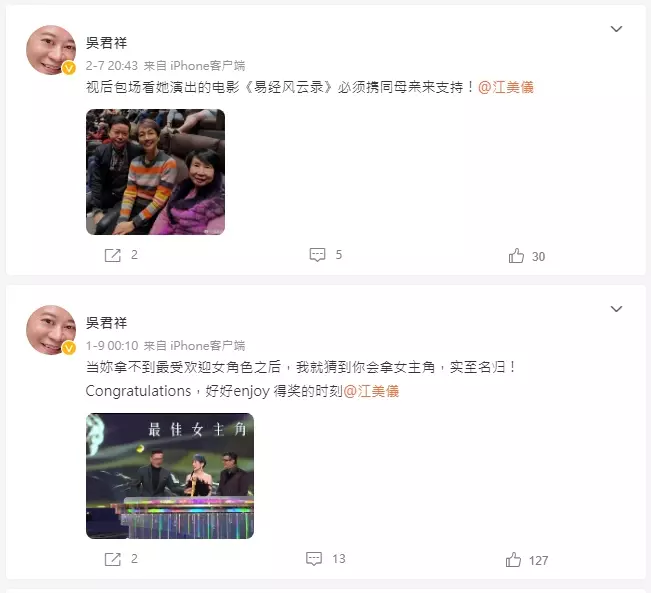Click the @江美儀 mention in the second post
Viewport: 651px width, 593px height.
click(x=371, y=391)
